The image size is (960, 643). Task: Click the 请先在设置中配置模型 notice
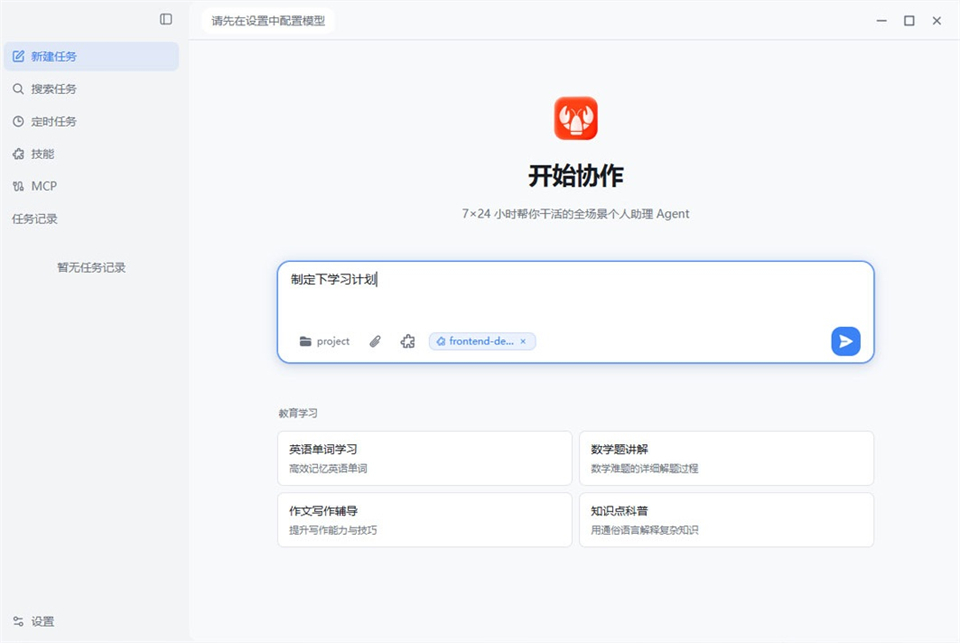click(267, 19)
